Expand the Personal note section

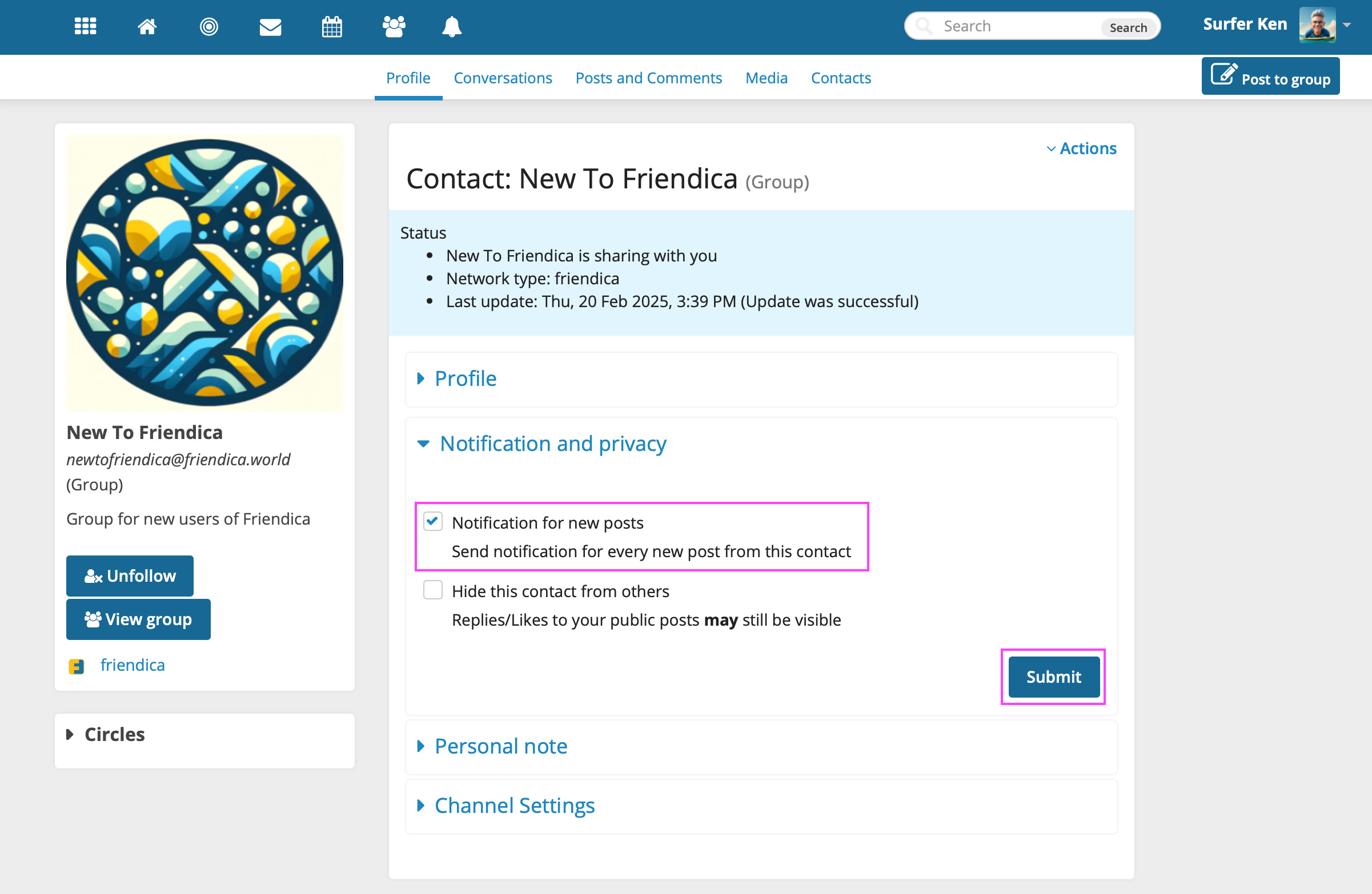pyautogui.click(x=492, y=746)
